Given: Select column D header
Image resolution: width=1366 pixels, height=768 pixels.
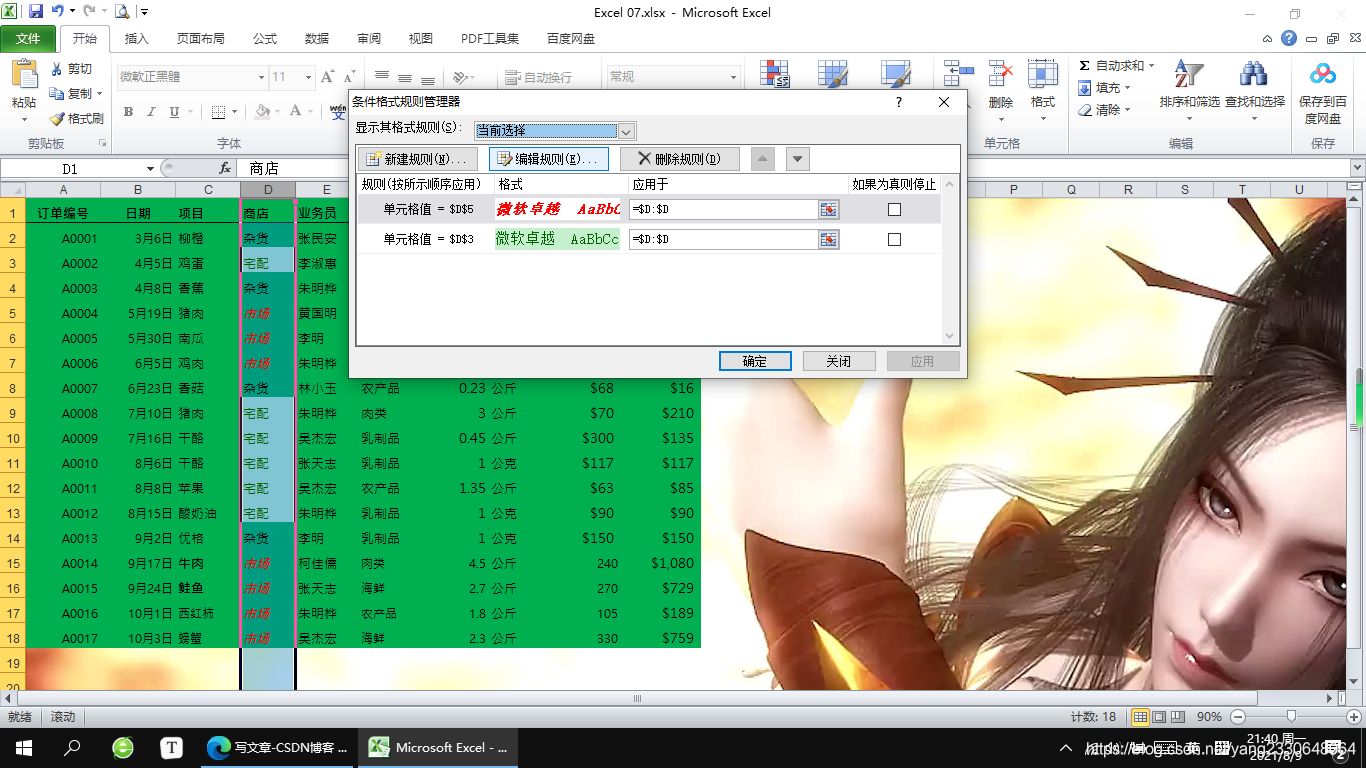Looking at the screenshot, I should click(x=268, y=190).
